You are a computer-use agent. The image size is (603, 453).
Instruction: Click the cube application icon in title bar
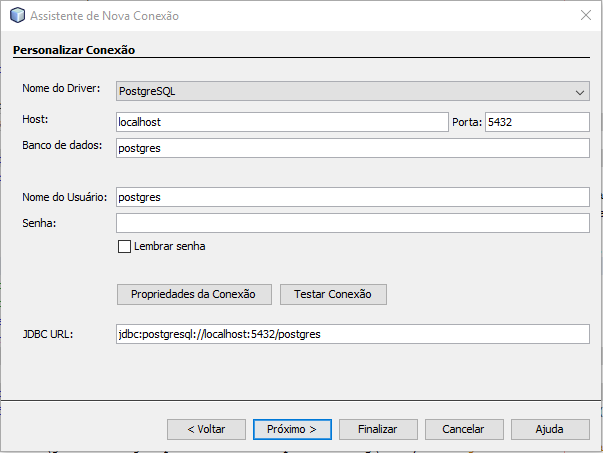pyautogui.click(x=17, y=15)
